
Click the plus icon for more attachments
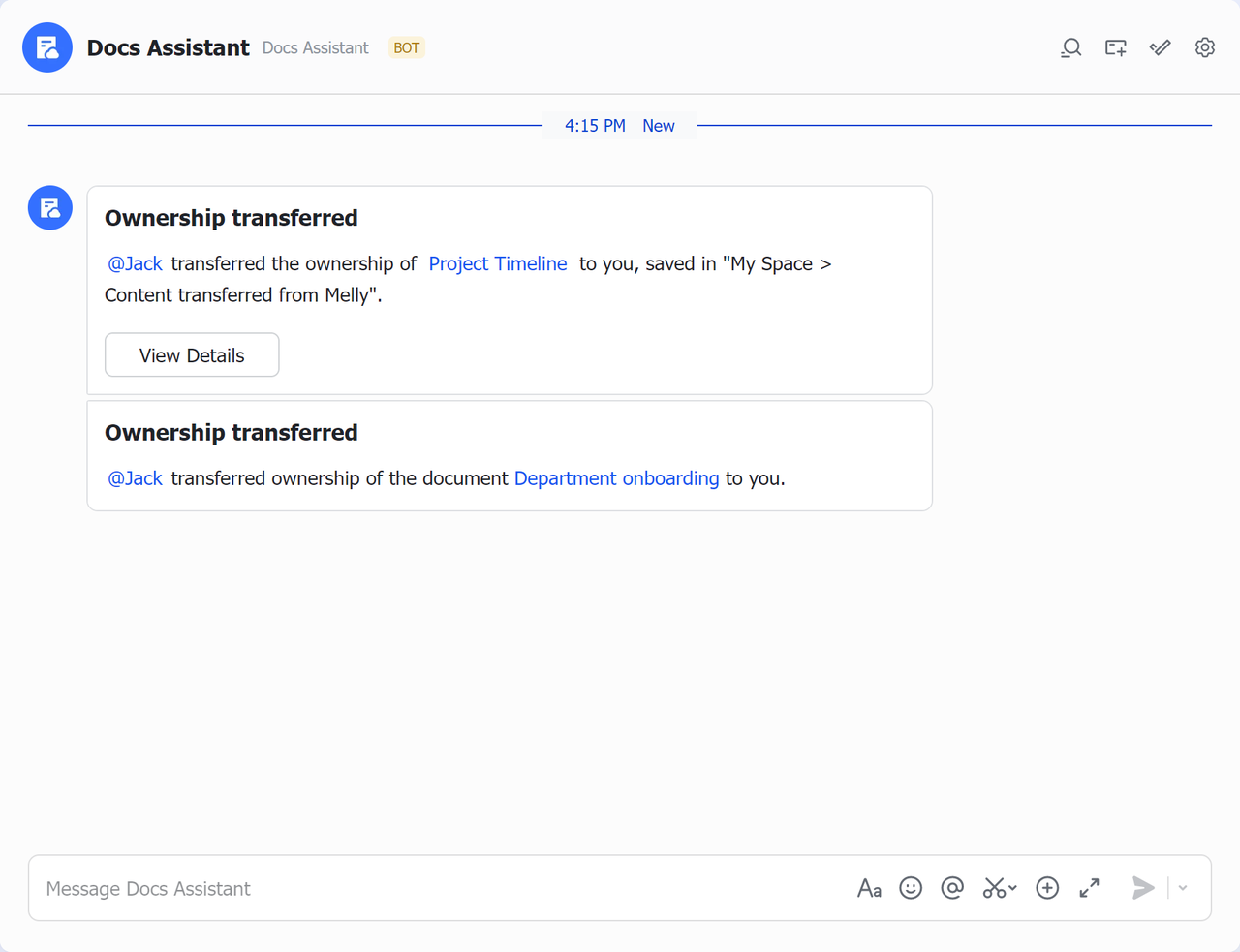1047,888
